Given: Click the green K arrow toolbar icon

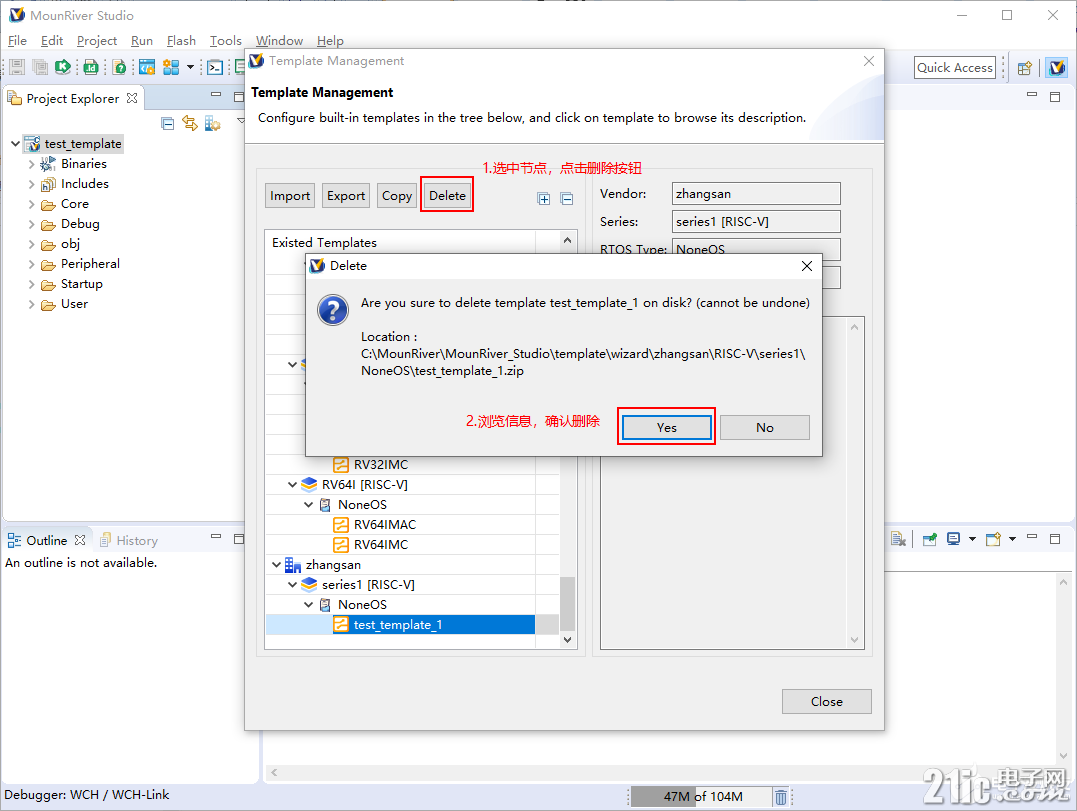Looking at the screenshot, I should coord(63,67).
